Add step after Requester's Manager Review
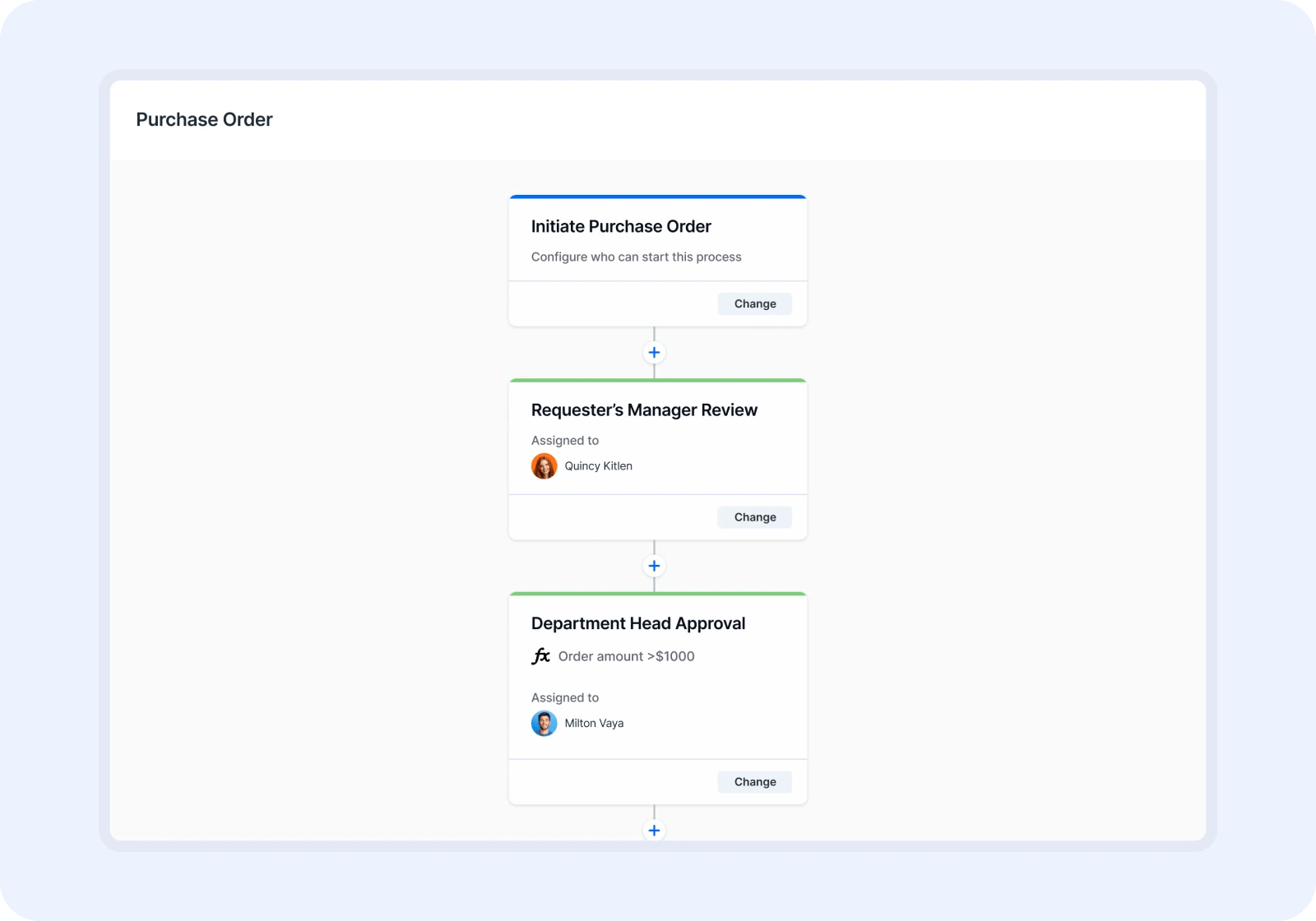Image resolution: width=1316 pixels, height=921 pixels. (x=654, y=566)
